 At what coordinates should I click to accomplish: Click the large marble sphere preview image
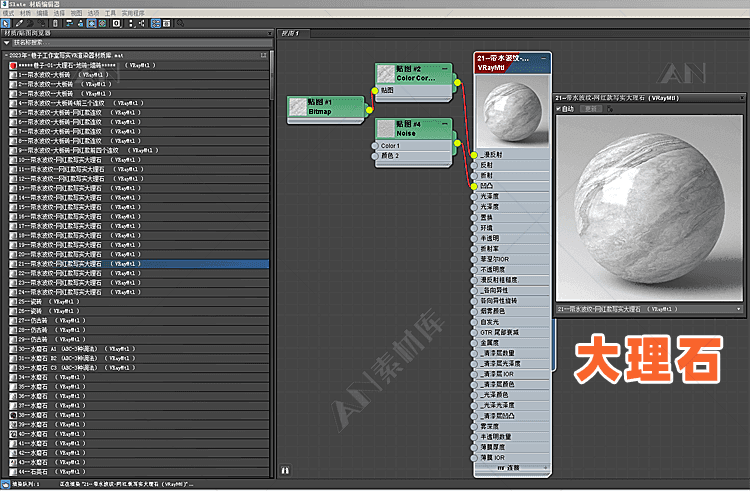click(x=649, y=205)
